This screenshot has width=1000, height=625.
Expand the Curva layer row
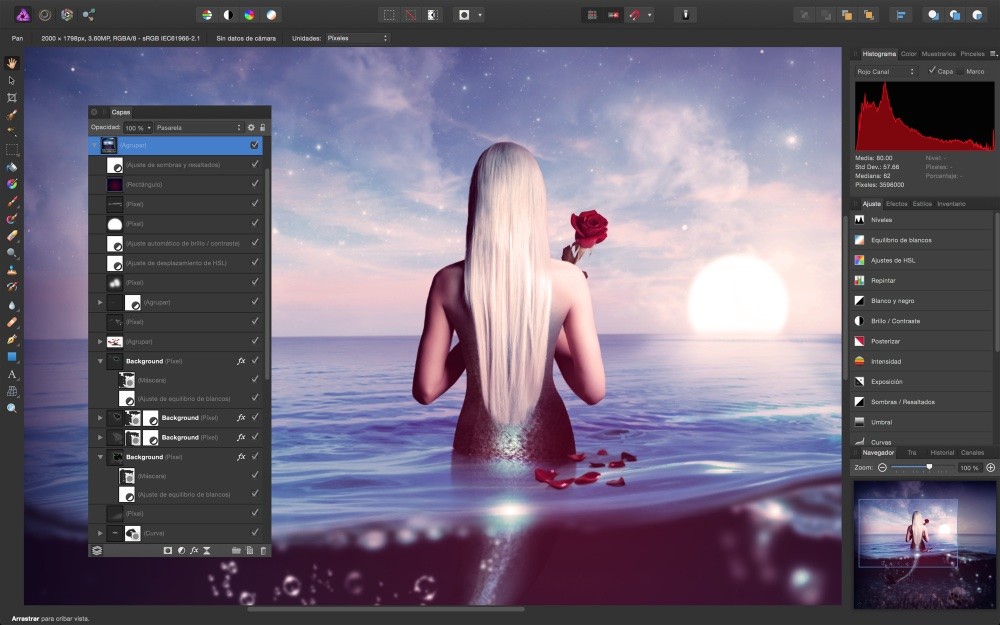(100, 533)
